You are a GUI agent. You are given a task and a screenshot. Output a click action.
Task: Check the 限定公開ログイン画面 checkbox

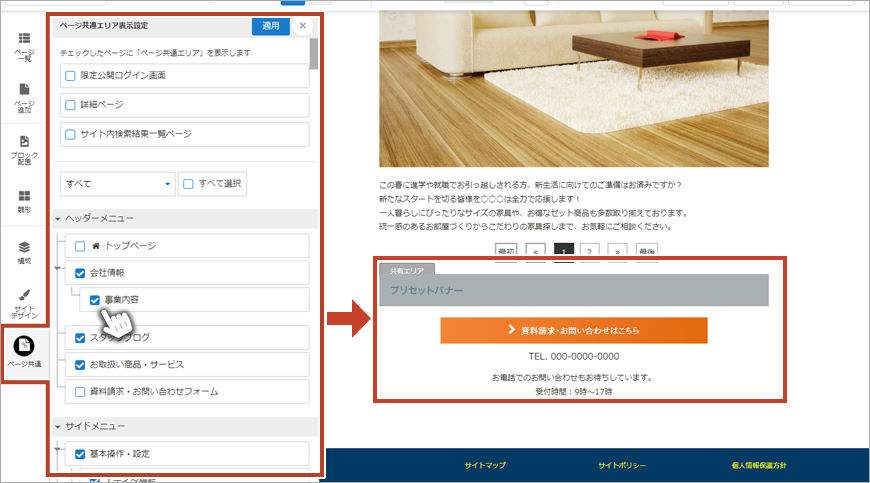tap(70, 76)
